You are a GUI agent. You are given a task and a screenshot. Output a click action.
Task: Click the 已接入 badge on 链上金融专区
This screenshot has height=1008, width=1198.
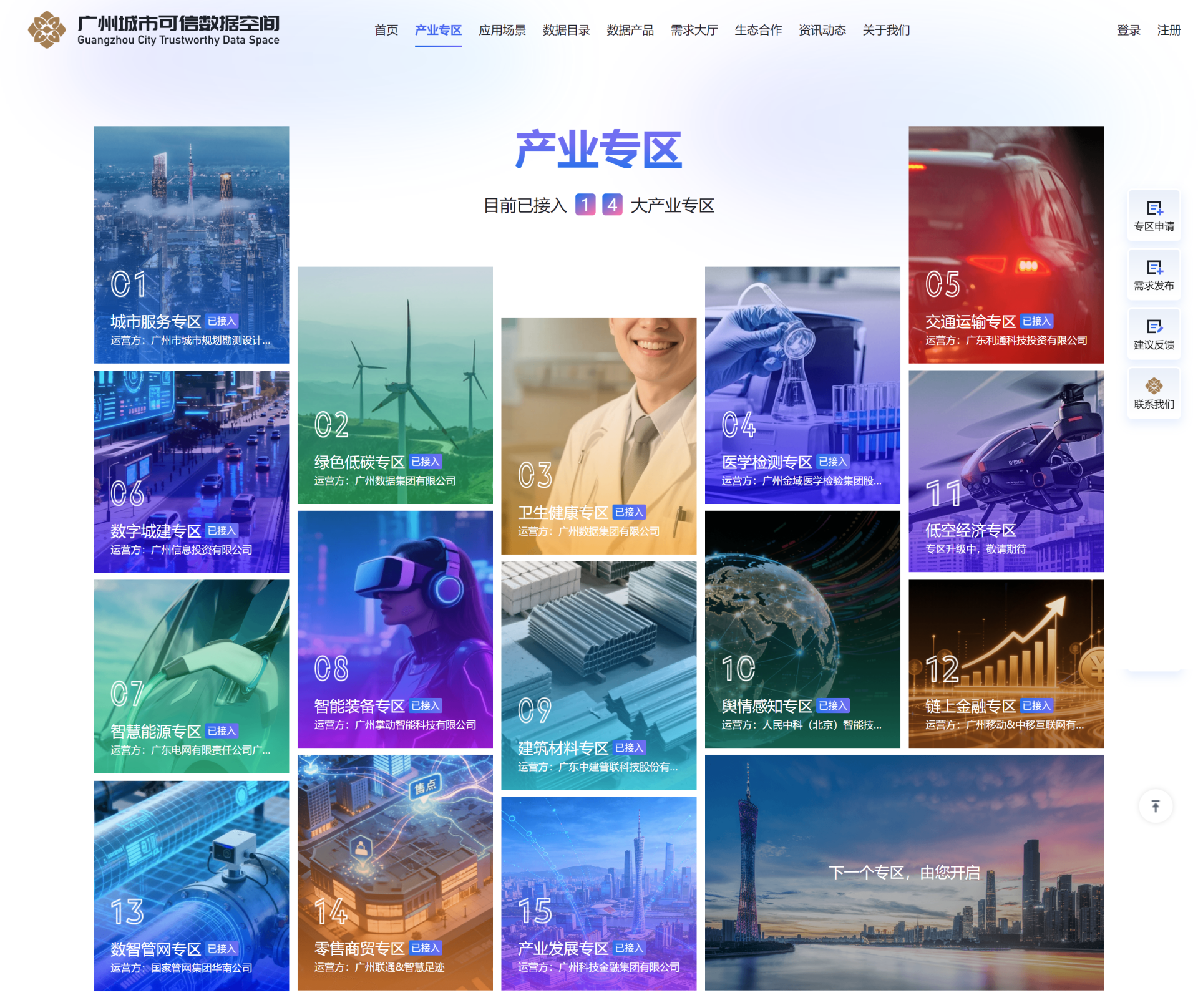point(1036,705)
